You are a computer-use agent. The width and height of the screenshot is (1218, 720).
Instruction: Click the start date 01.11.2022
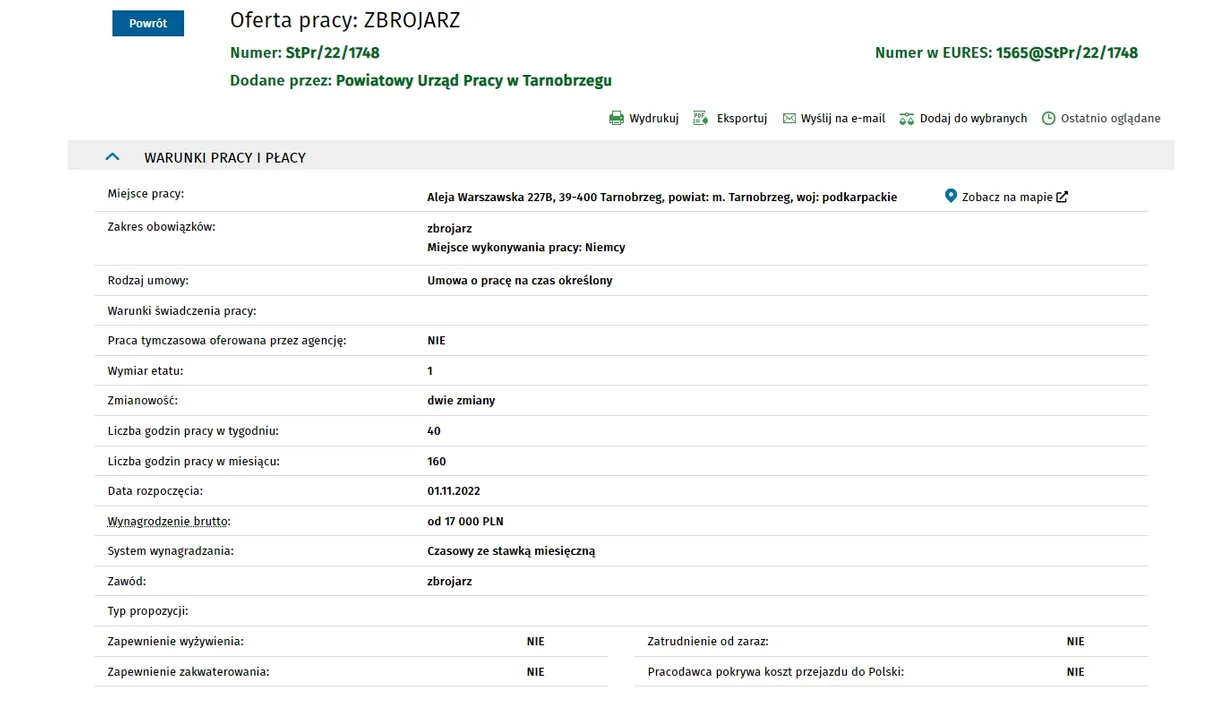point(454,491)
